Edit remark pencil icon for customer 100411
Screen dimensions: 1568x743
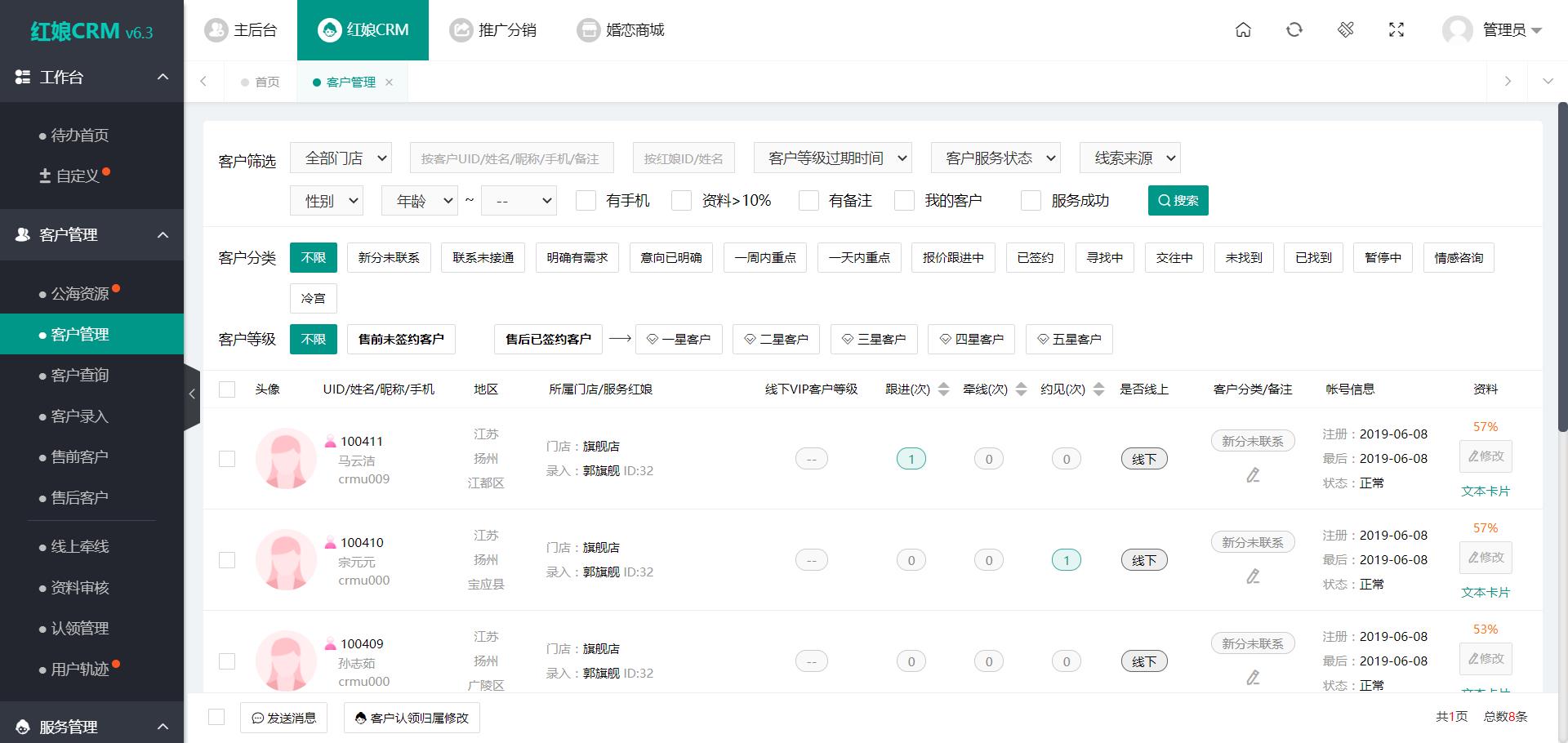click(x=1253, y=474)
